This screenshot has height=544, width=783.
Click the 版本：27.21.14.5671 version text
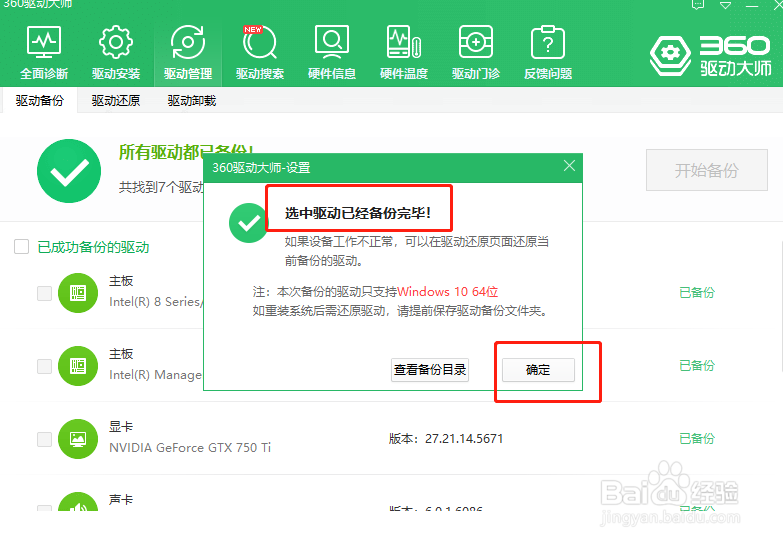446,439
